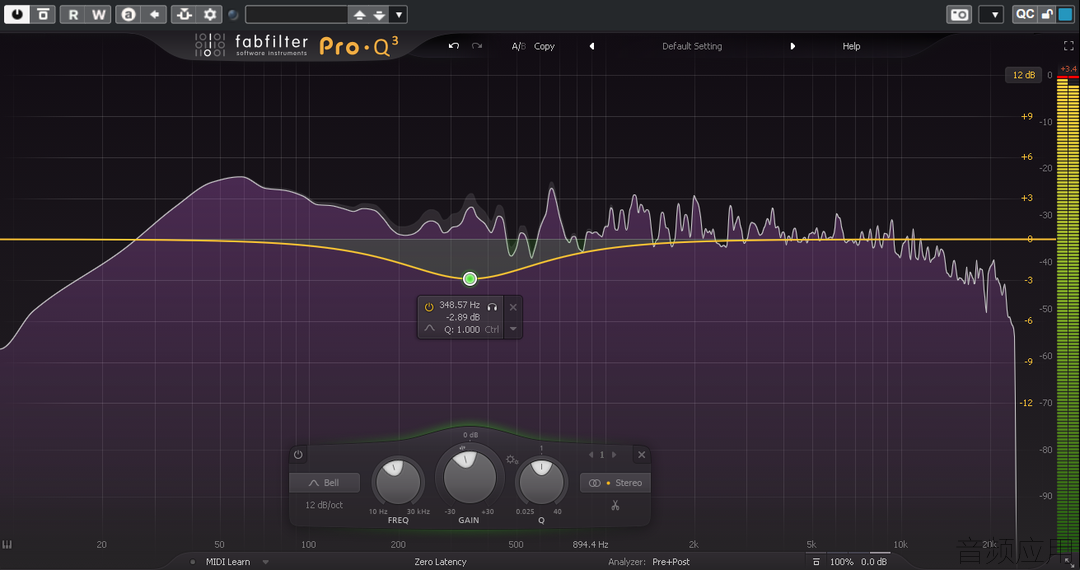Open dropdown next to camera icon
1080x570 pixels.
[991, 14]
